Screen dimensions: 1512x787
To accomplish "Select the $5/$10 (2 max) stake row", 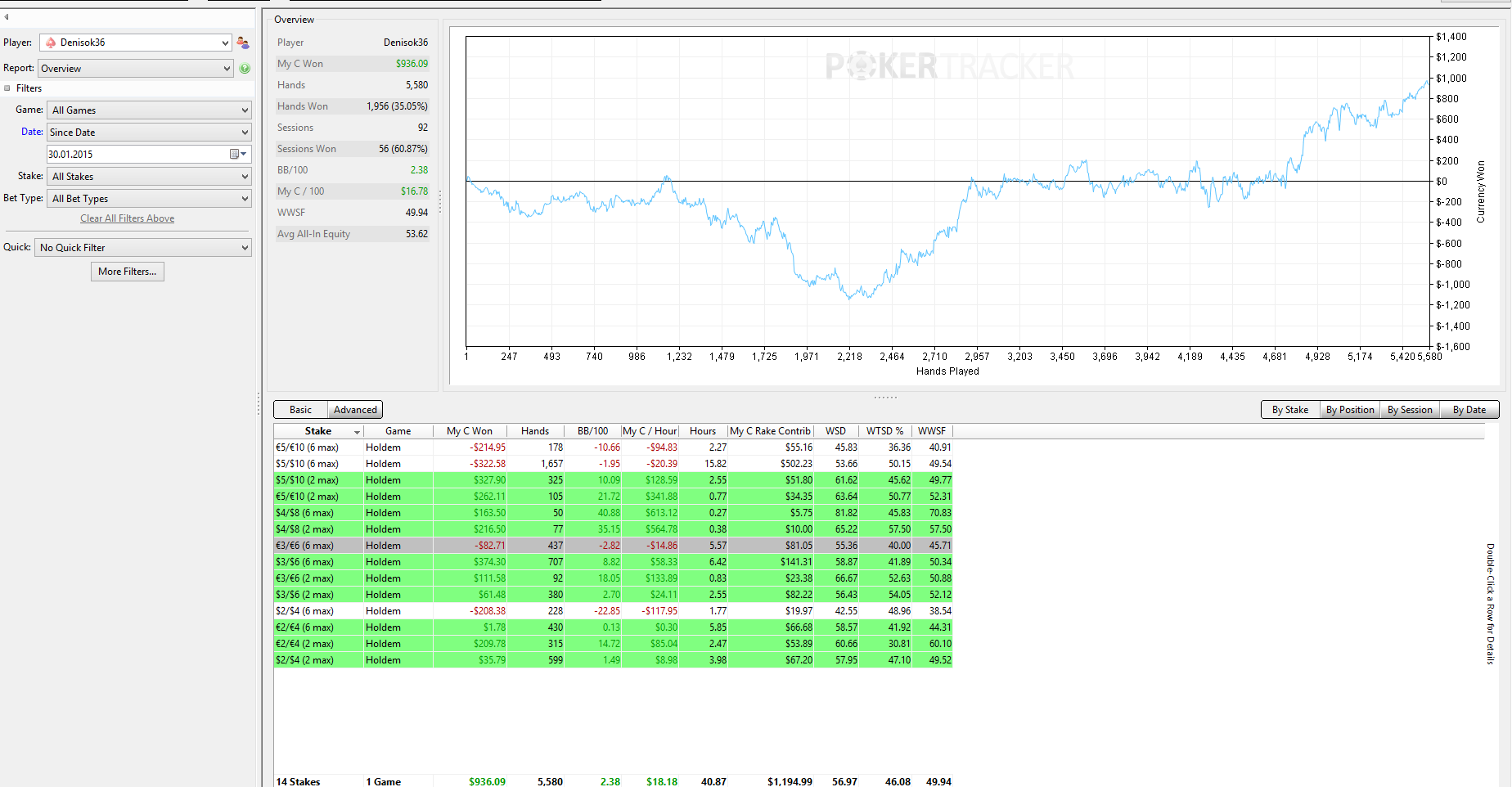I will (614, 480).
